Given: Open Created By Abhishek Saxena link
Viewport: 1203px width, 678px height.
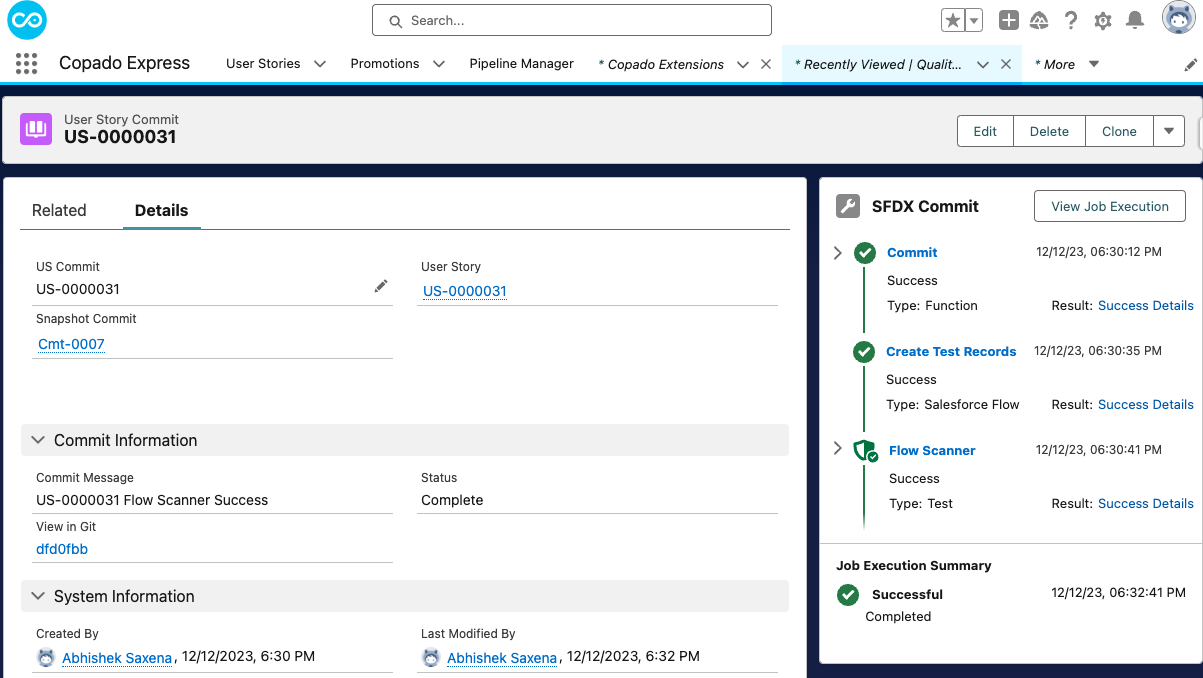Looking at the screenshot, I should point(117,658).
